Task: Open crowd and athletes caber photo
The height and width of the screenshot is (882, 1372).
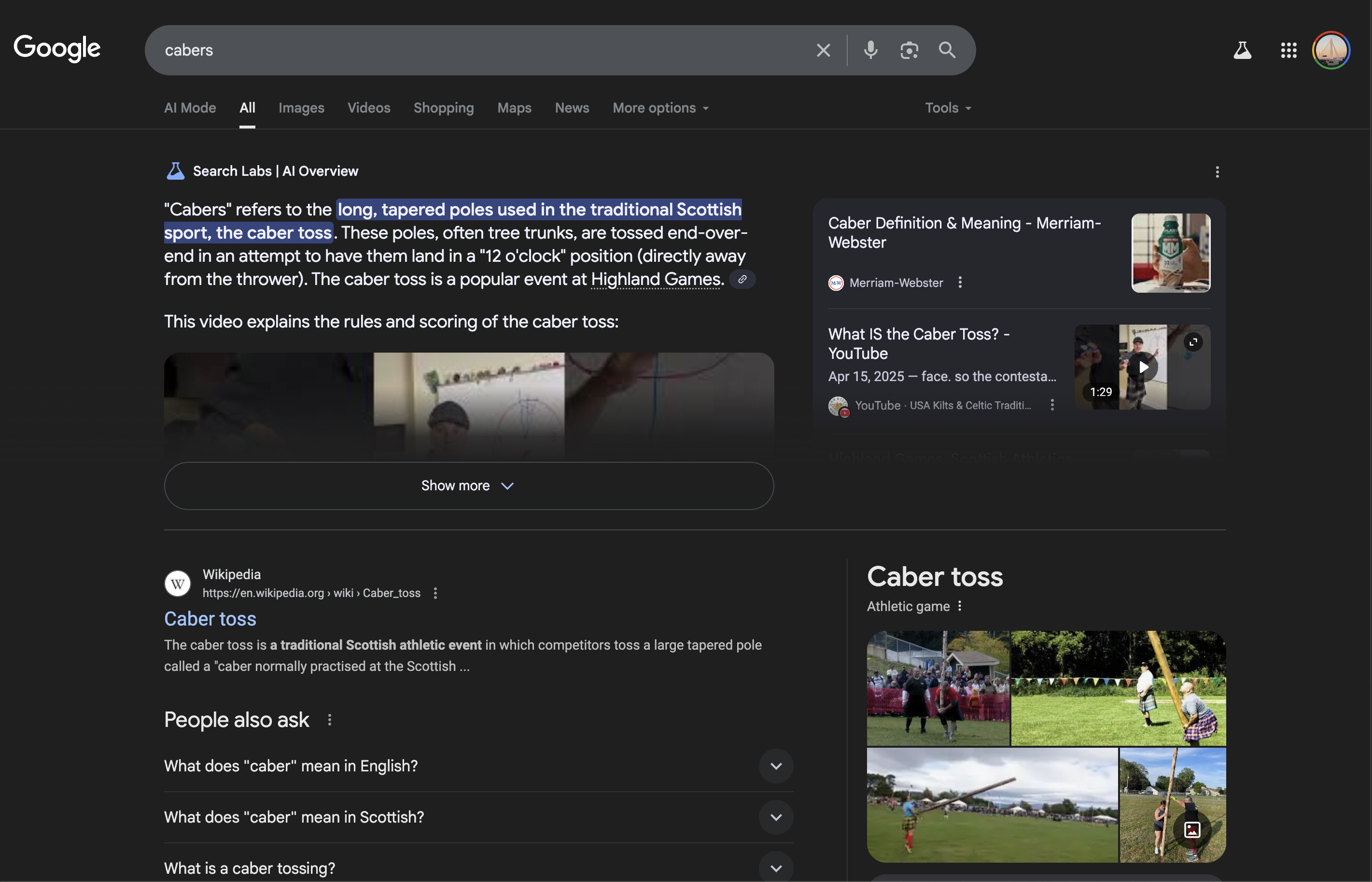Action: [x=938, y=688]
